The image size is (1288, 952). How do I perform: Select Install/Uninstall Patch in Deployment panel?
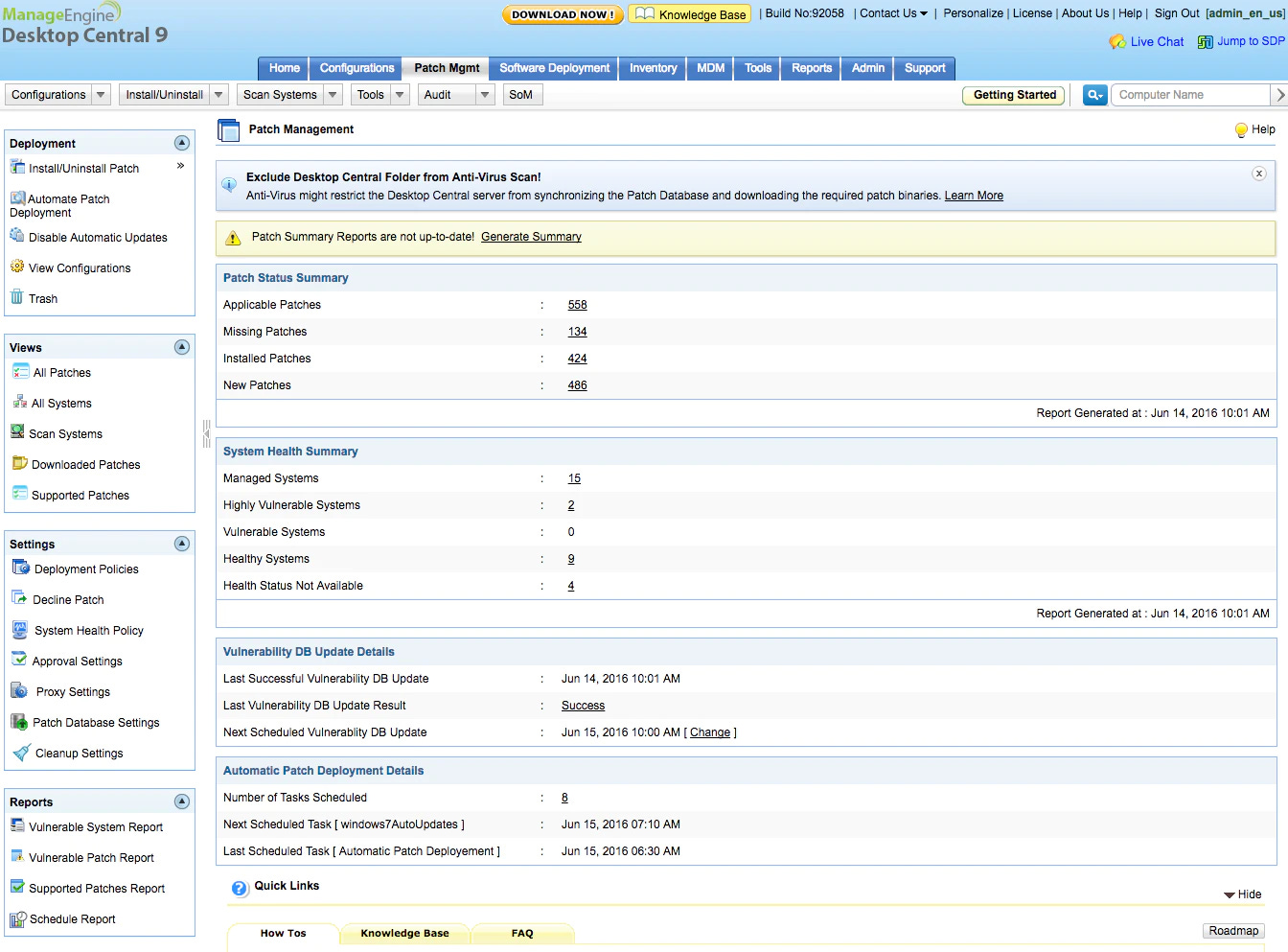pos(84,168)
